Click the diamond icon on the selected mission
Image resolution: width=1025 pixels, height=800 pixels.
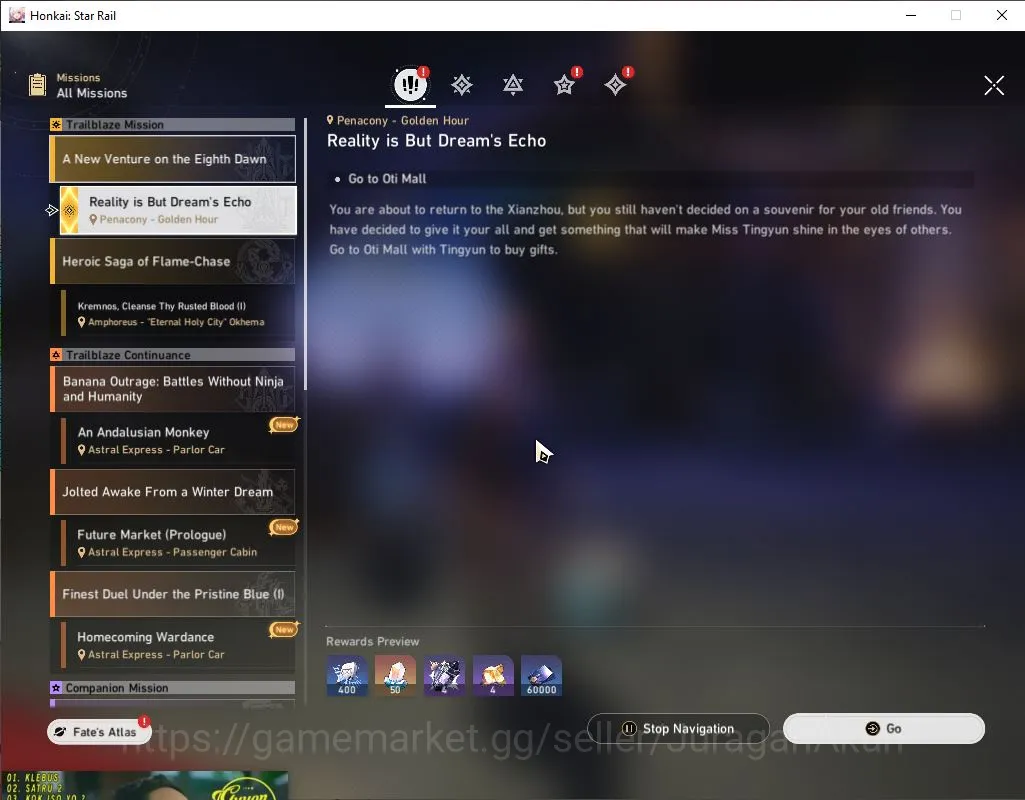69,210
